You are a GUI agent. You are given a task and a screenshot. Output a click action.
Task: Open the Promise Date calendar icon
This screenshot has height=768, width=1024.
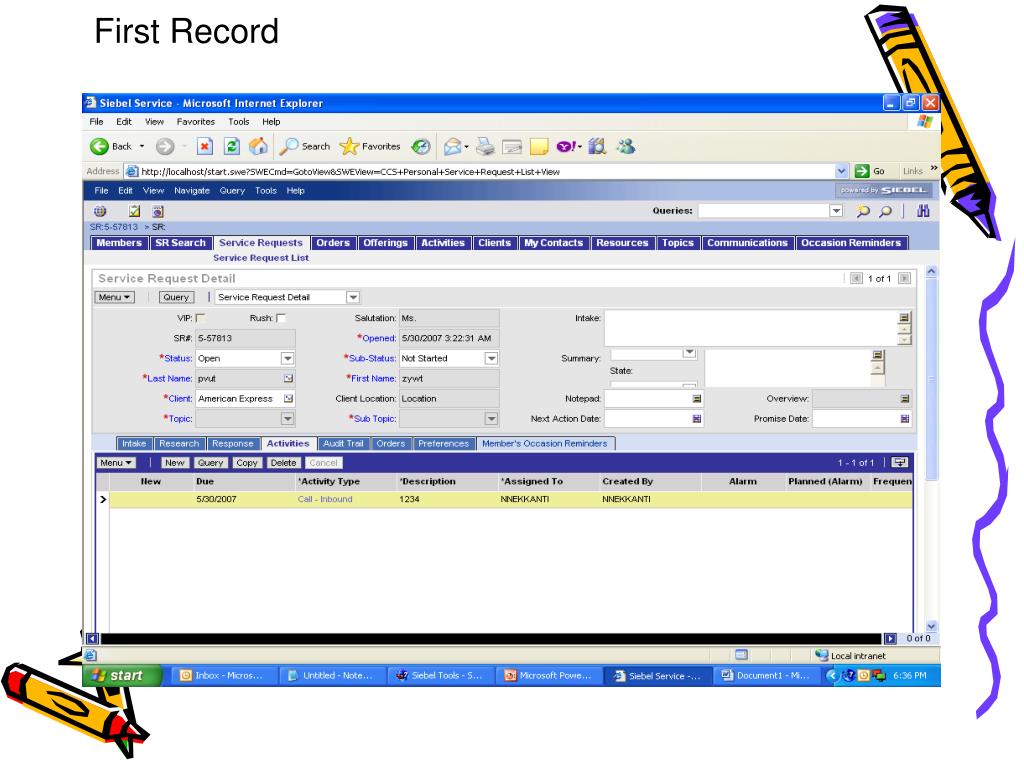click(904, 419)
